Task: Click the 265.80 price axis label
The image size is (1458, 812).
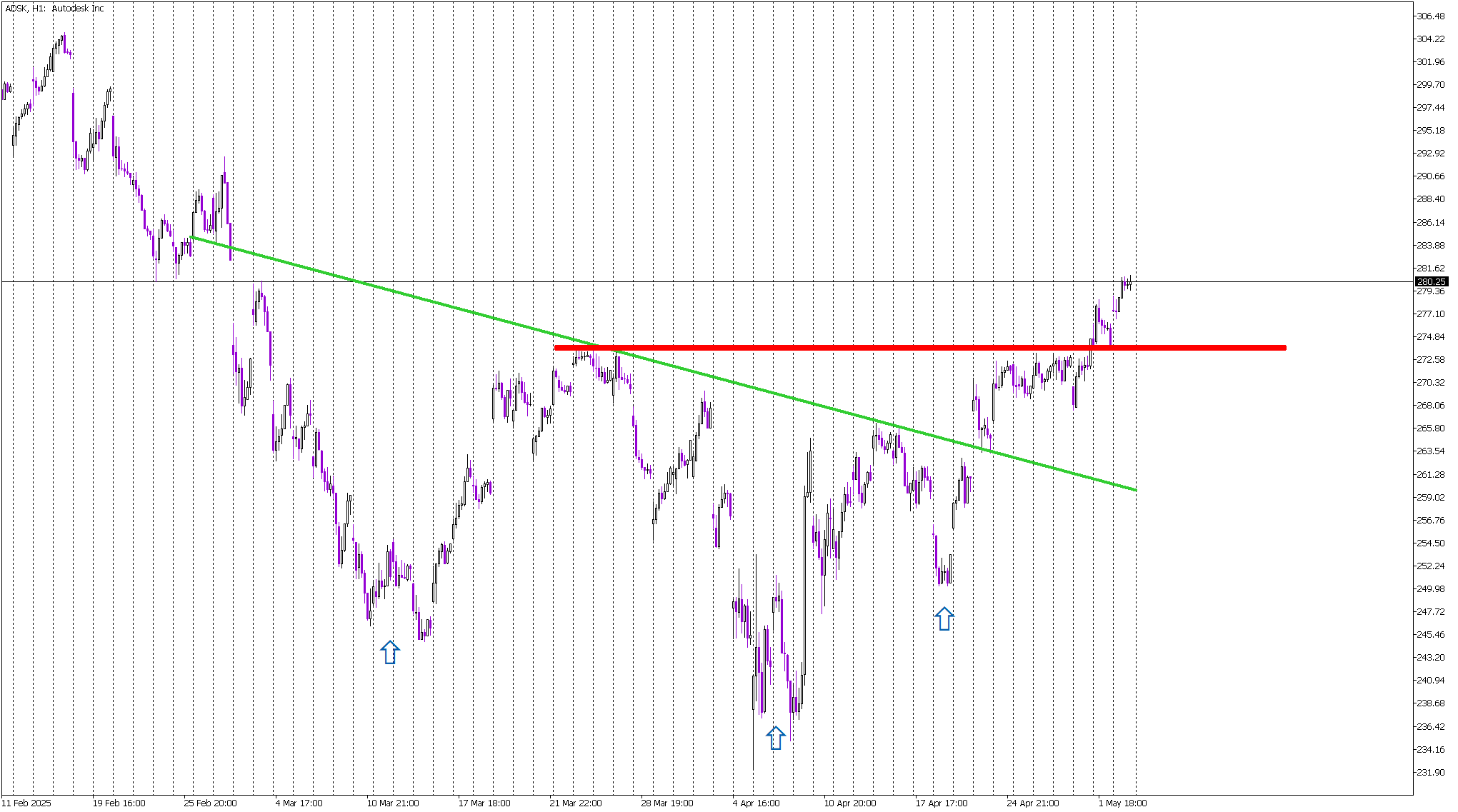Action: coord(1431,428)
